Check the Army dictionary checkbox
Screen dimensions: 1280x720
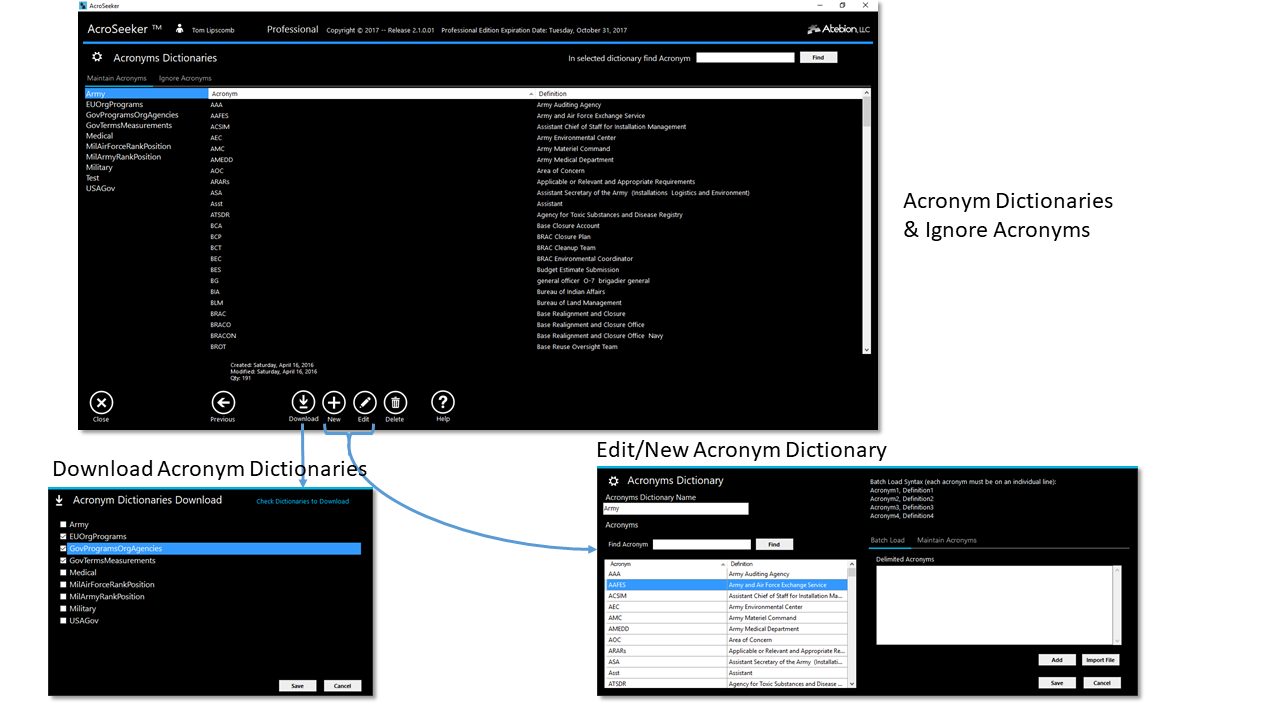click(x=64, y=525)
